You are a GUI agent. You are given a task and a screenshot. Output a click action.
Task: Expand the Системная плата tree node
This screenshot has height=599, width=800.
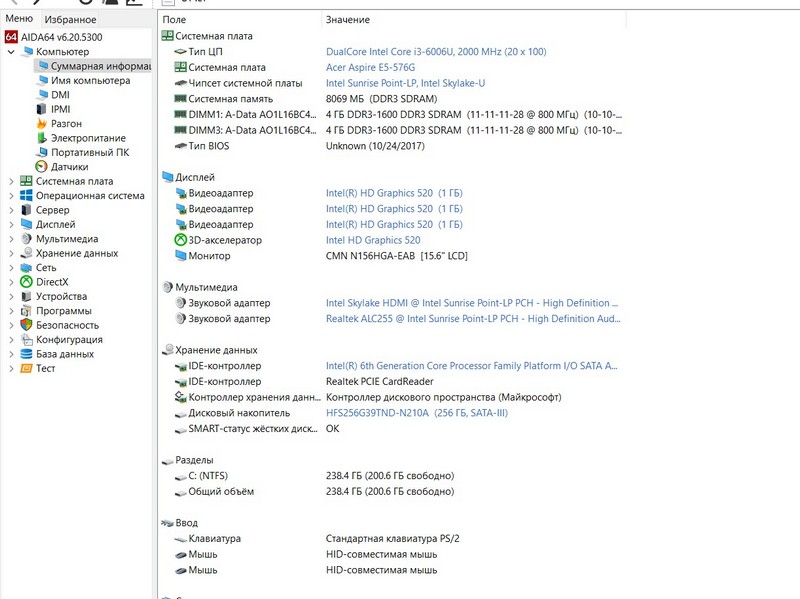coord(11,182)
